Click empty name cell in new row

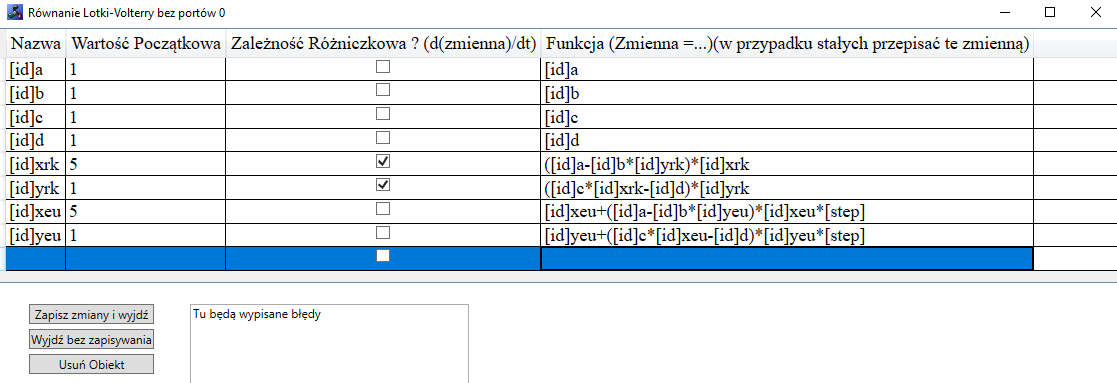(36, 258)
